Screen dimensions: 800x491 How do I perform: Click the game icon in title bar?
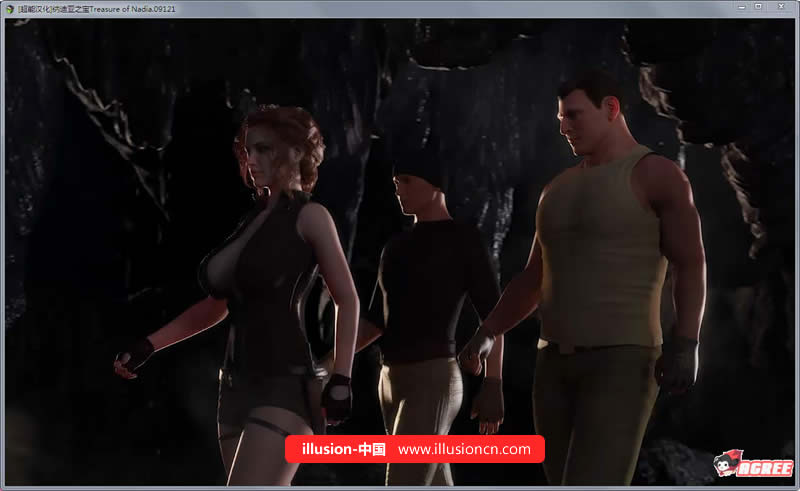[x=10, y=7]
